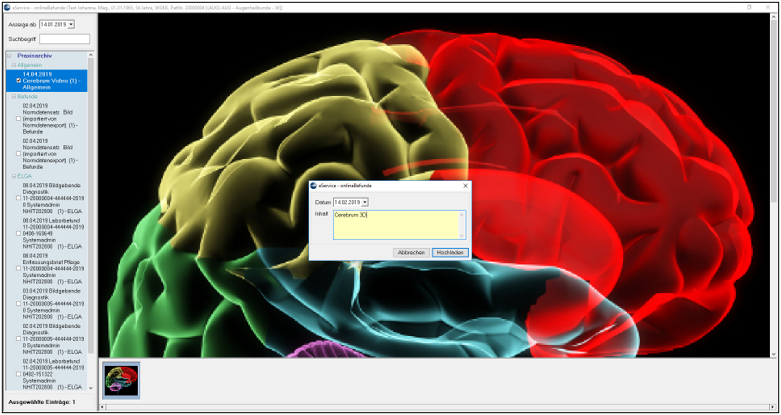The width and height of the screenshot is (781, 415).
Task: Click the image viewer scroll-down arrow
Action: tap(773, 354)
